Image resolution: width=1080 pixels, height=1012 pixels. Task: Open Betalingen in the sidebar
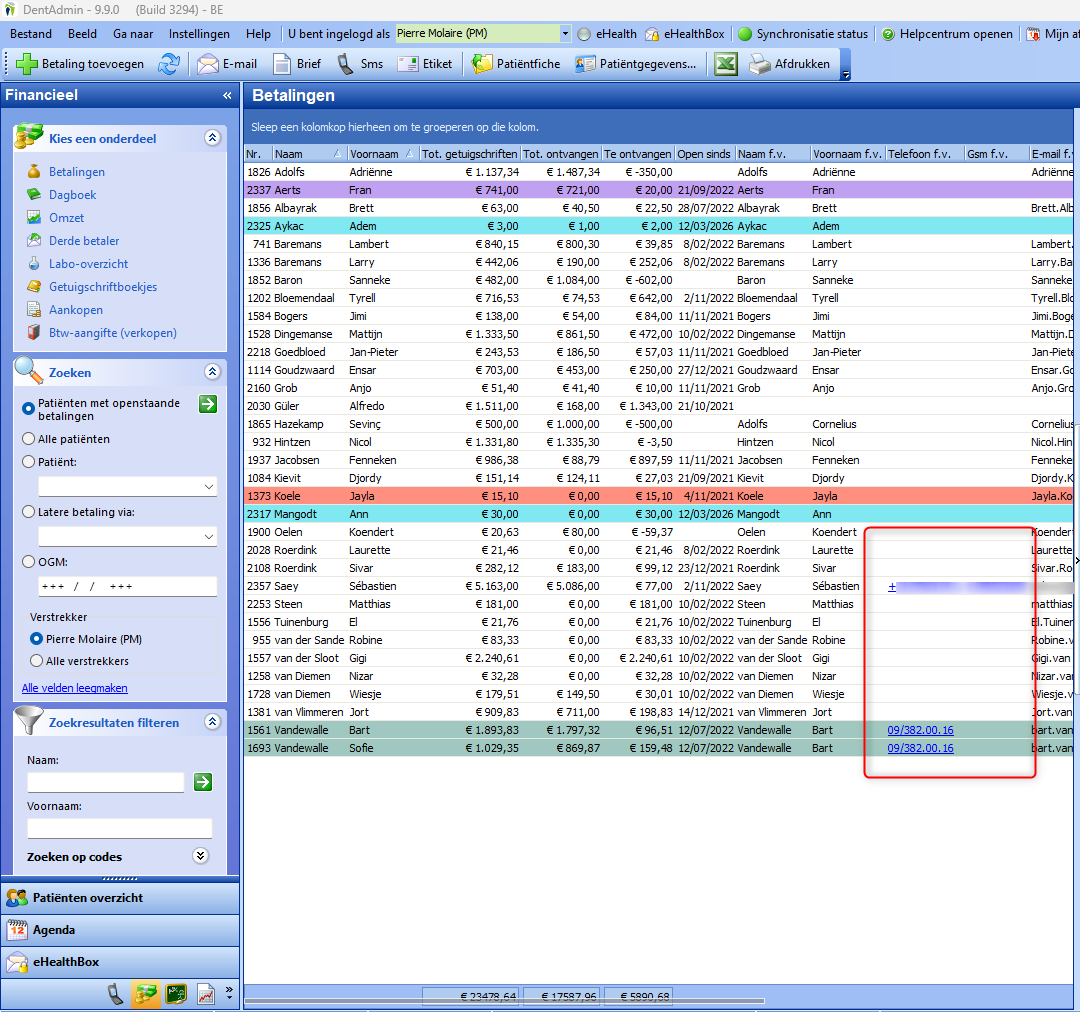coord(76,172)
